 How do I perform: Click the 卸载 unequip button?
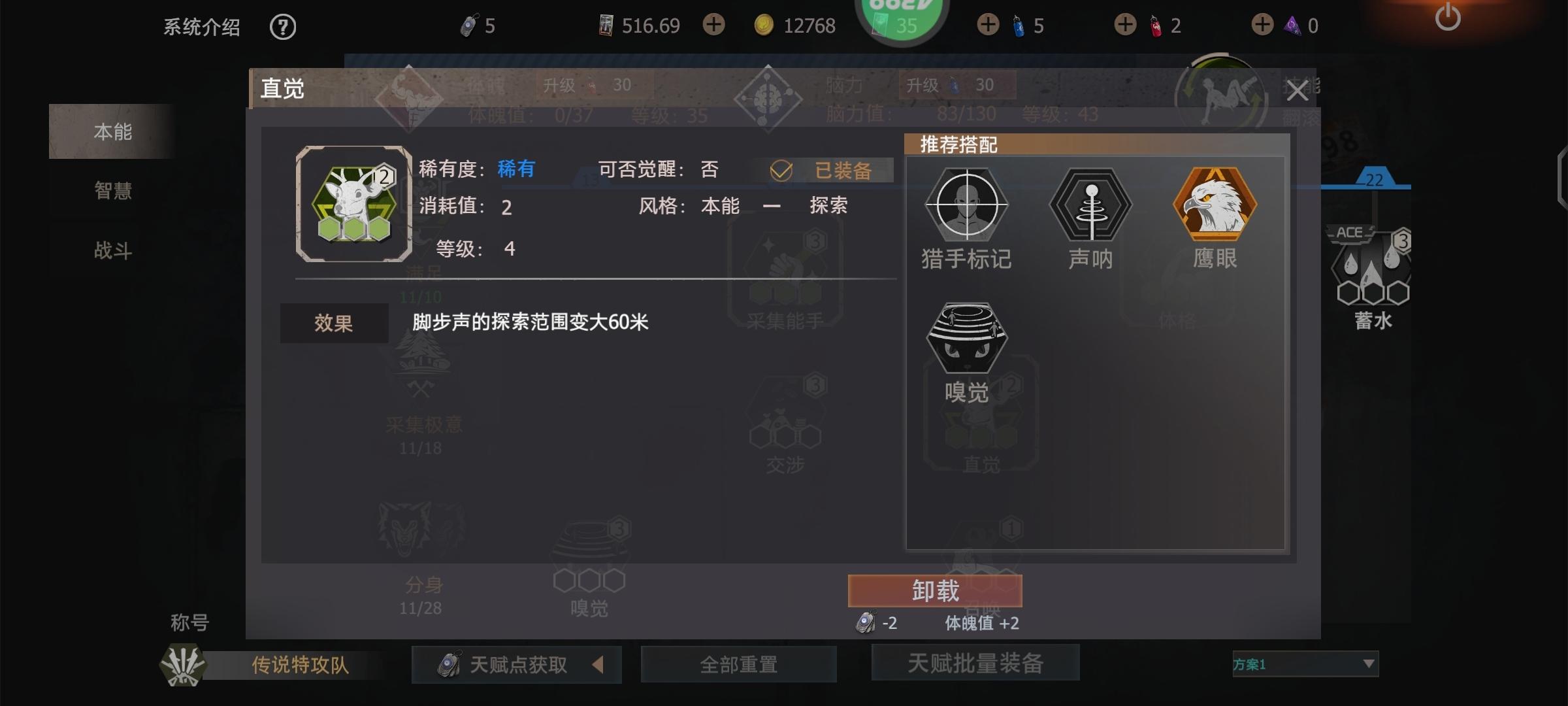[935, 591]
